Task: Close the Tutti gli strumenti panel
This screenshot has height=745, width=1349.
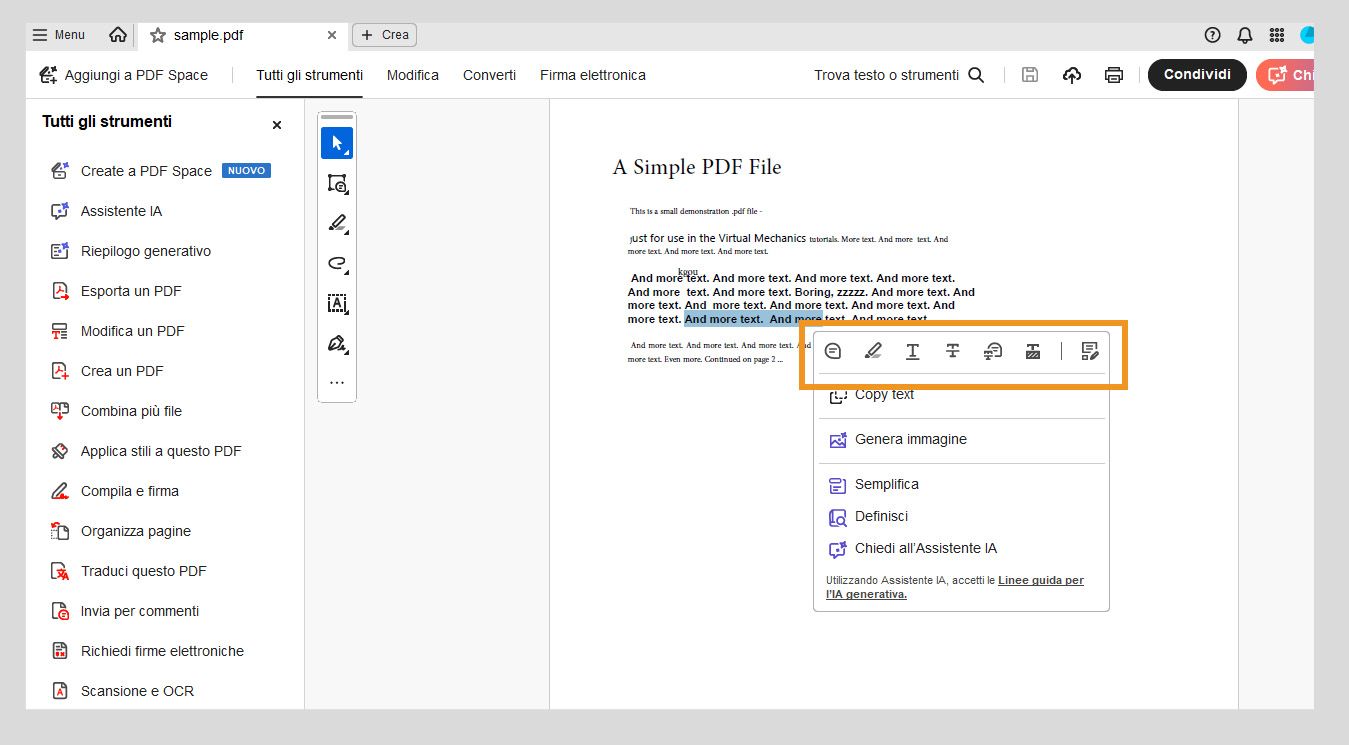Action: [277, 125]
